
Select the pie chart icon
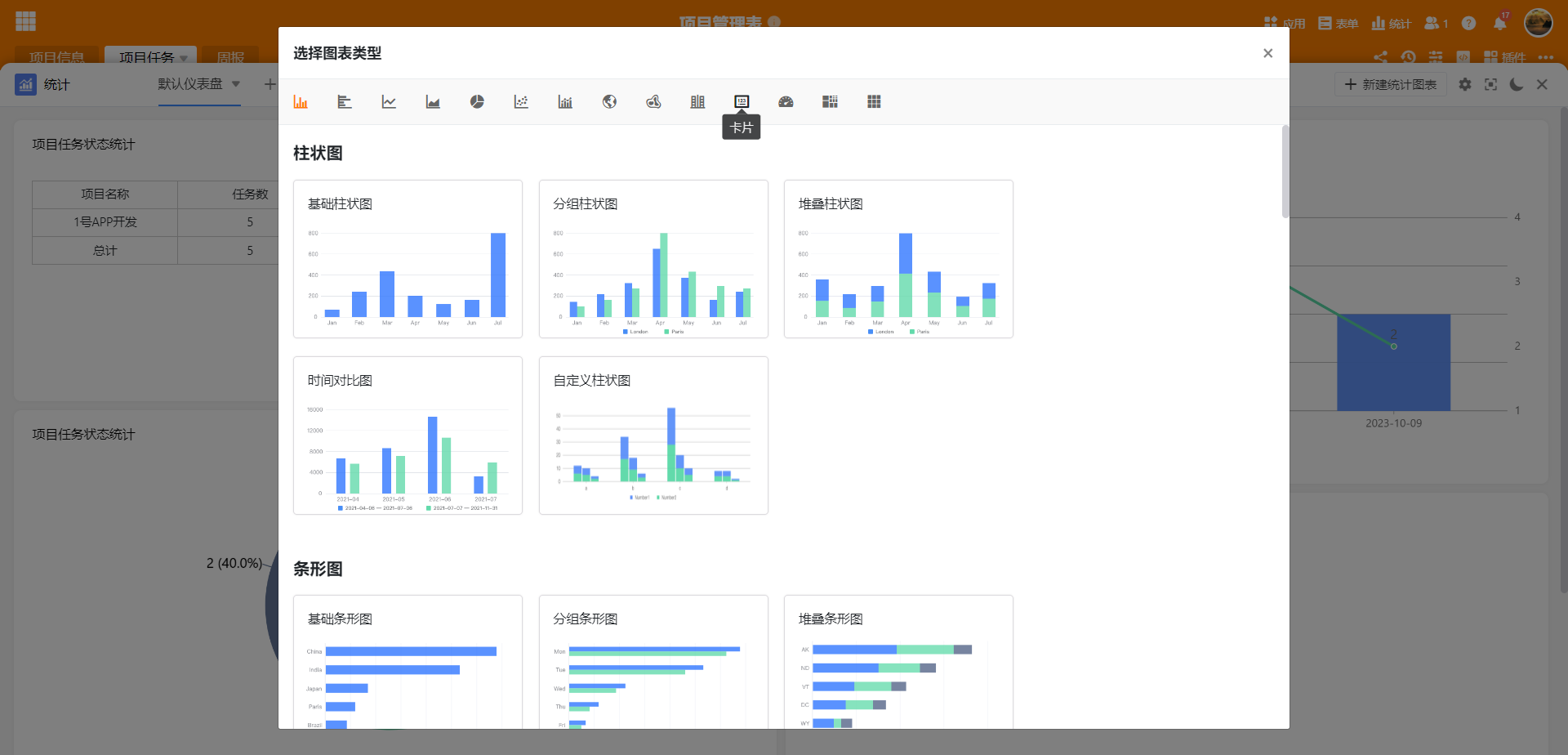(477, 102)
